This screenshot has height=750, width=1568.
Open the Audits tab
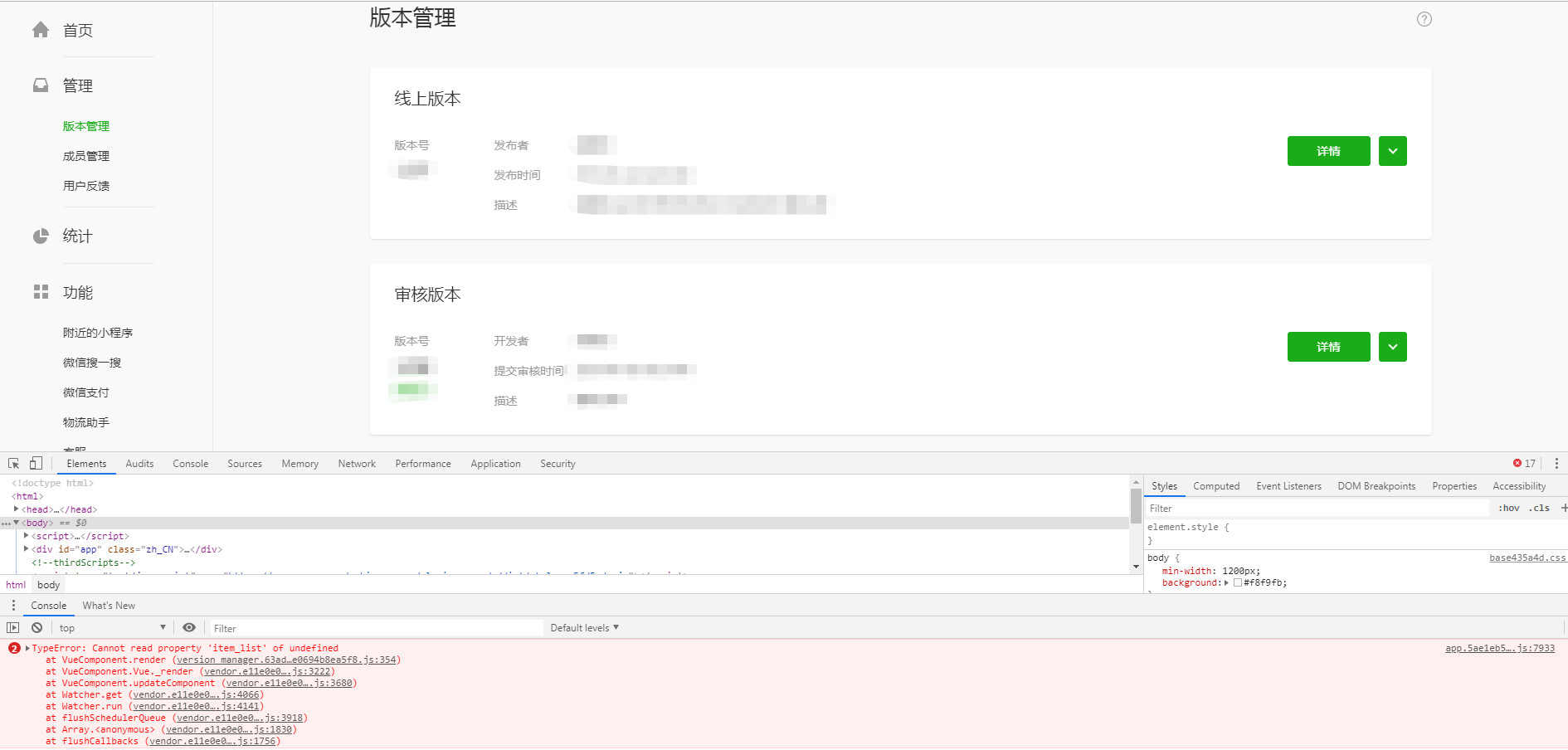pyautogui.click(x=139, y=464)
